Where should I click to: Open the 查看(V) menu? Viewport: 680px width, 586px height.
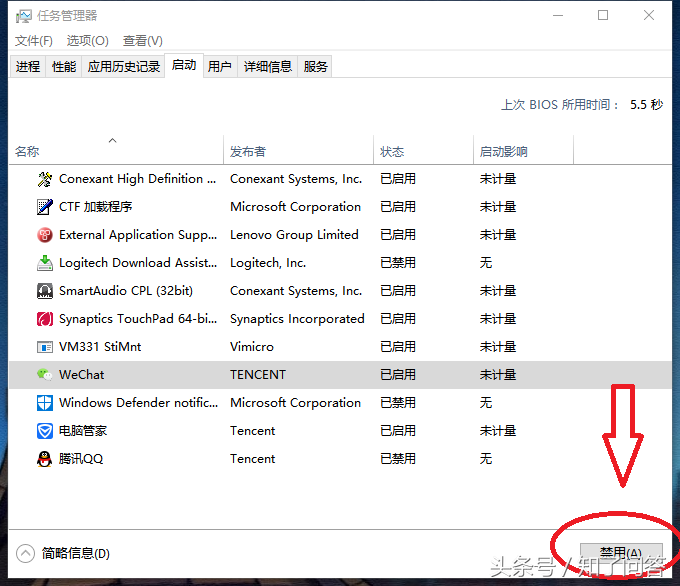coord(143,41)
